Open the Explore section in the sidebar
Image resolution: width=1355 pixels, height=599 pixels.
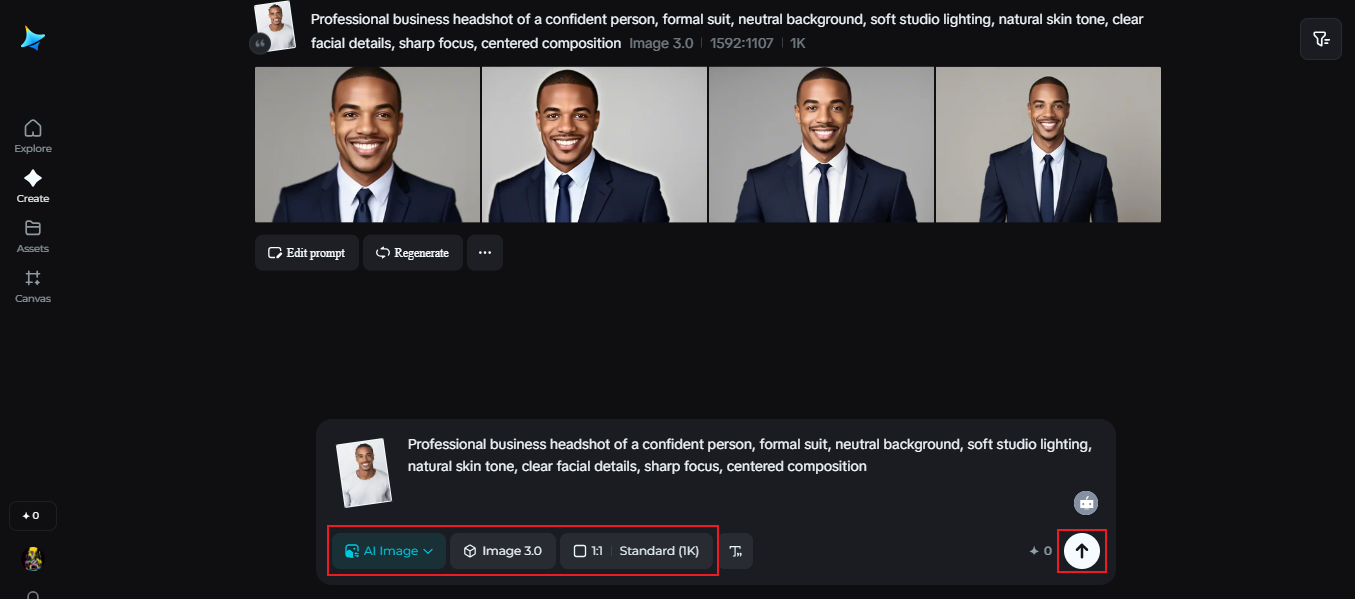[32, 135]
